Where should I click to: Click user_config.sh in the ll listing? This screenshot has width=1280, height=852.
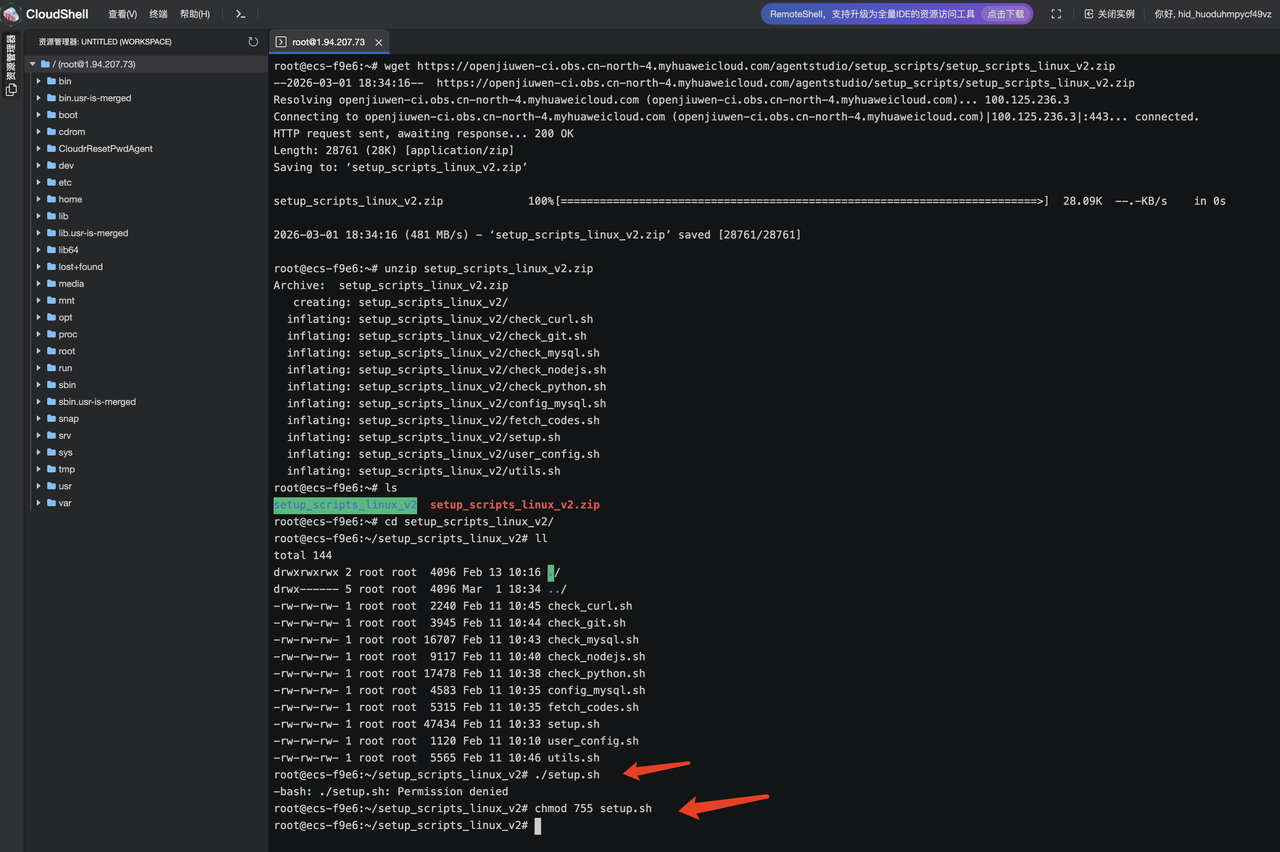593,741
